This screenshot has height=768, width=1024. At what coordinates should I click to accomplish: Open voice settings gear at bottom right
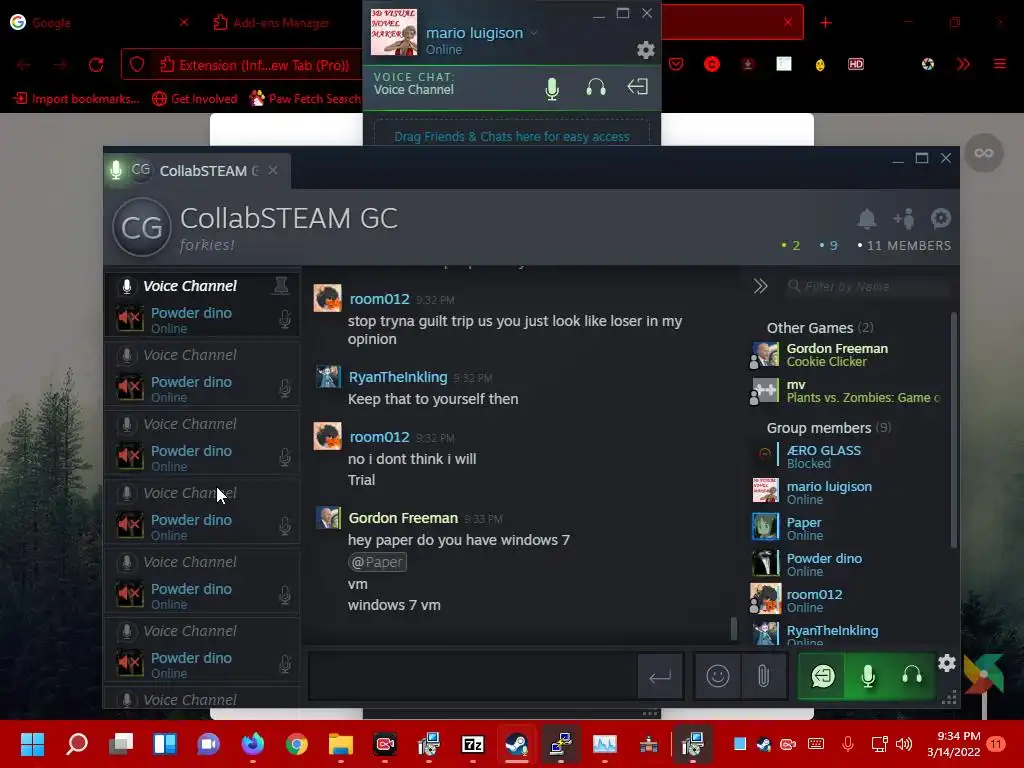946,664
